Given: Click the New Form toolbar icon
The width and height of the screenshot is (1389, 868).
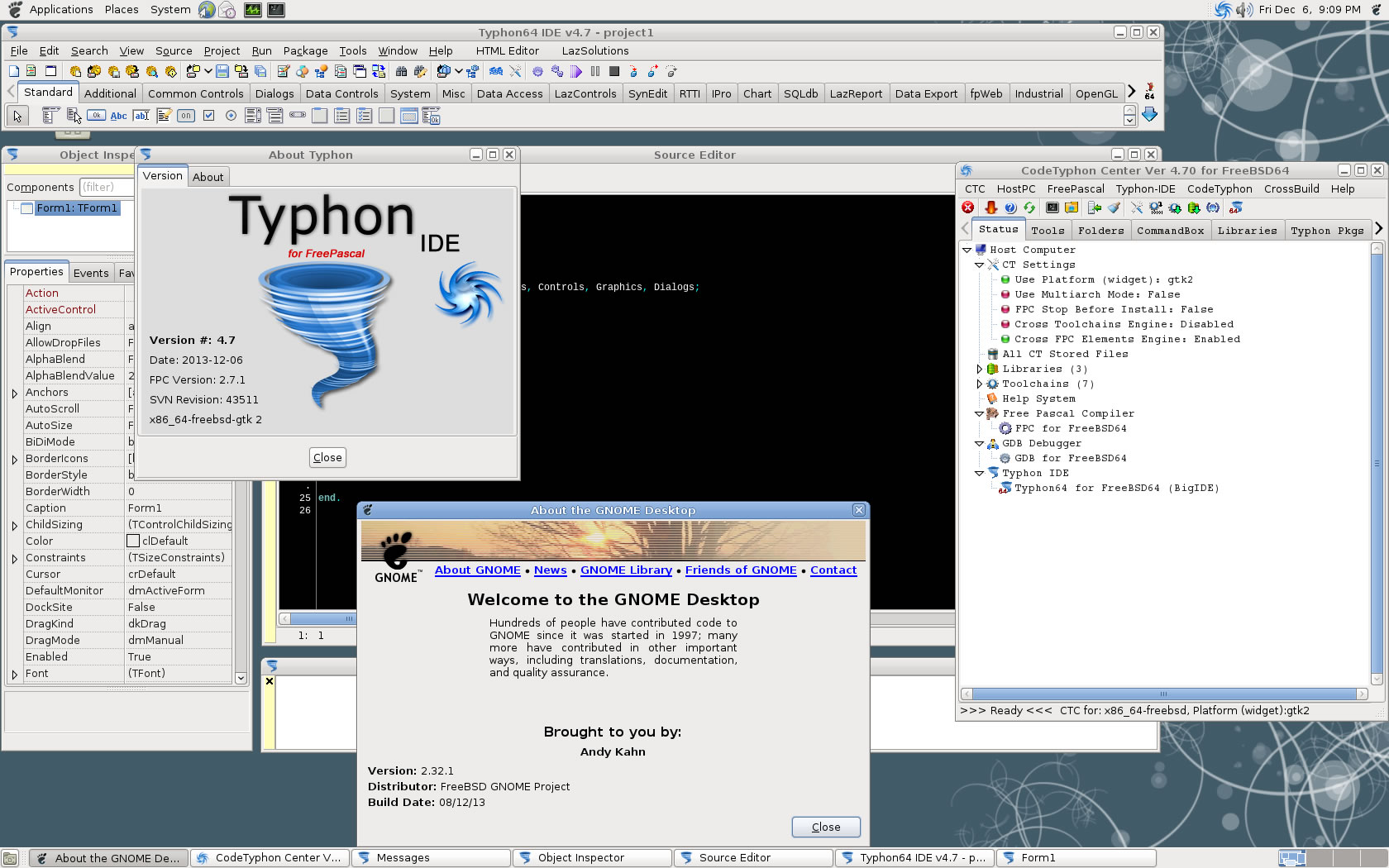Looking at the screenshot, I should 51,72.
